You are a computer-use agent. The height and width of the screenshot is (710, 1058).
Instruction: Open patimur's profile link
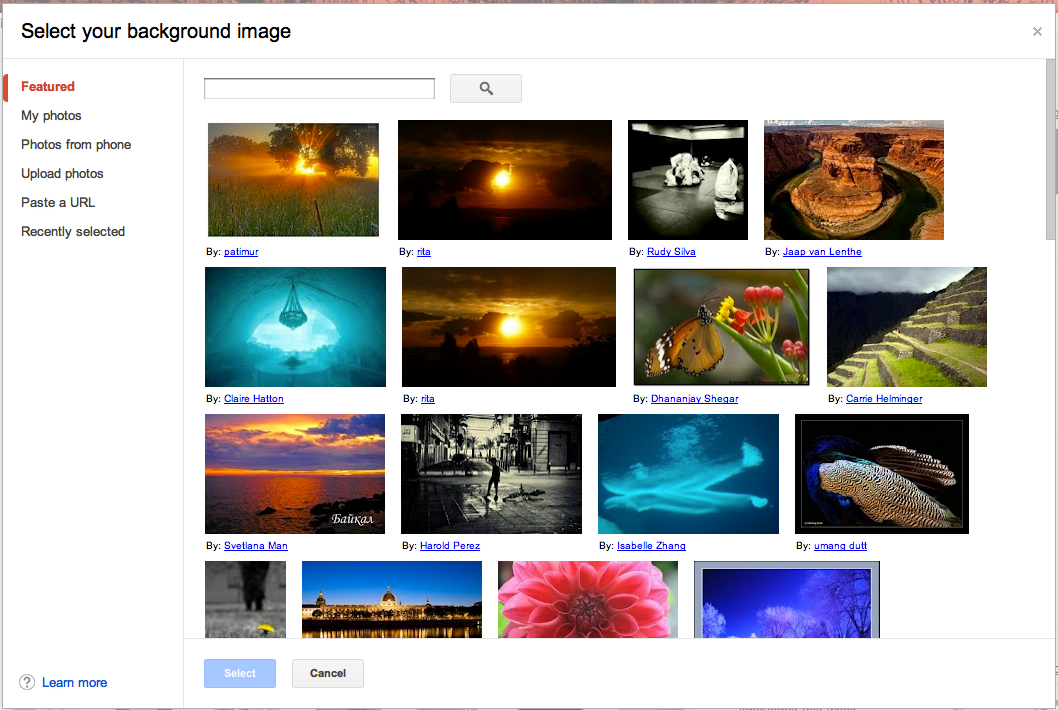pyautogui.click(x=240, y=251)
